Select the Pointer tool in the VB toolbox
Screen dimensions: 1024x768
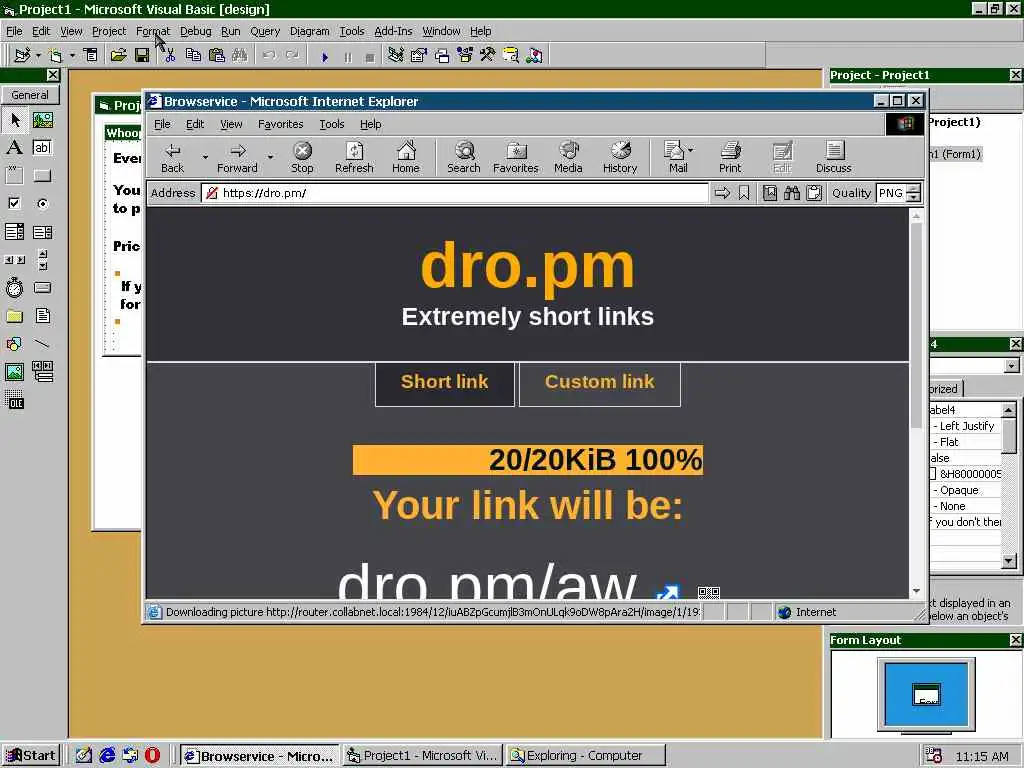(14, 120)
